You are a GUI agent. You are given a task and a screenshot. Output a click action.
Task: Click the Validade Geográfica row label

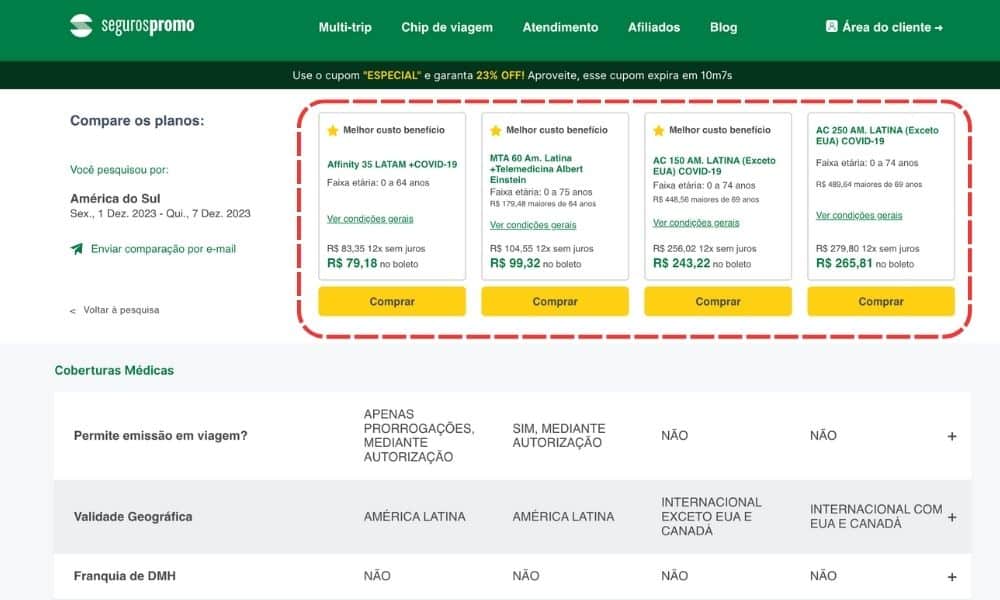point(133,516)
